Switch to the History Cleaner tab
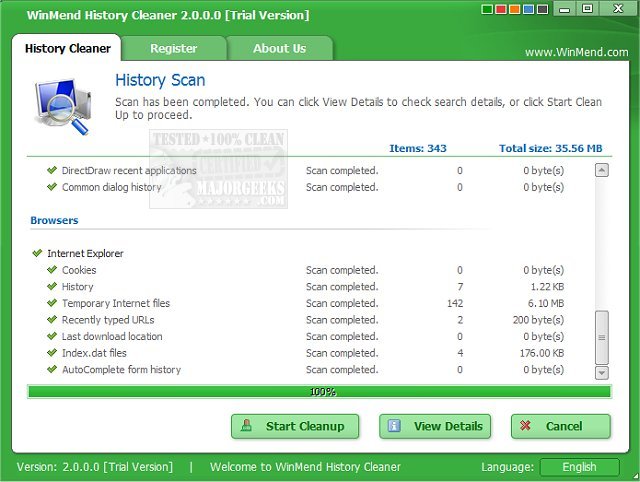The width and height of the screenshot is (640, 482). point(67,48)
